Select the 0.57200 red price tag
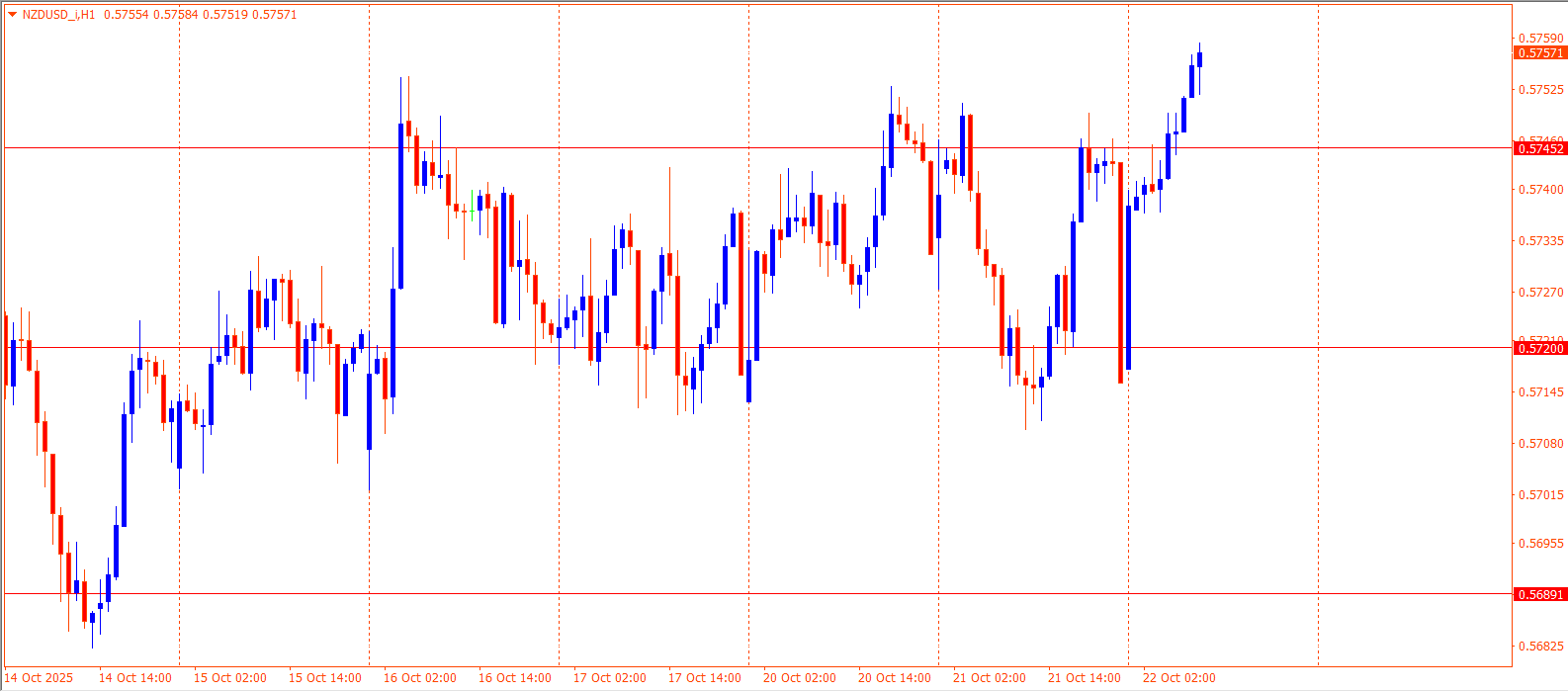 click(x=1540, y=348)
